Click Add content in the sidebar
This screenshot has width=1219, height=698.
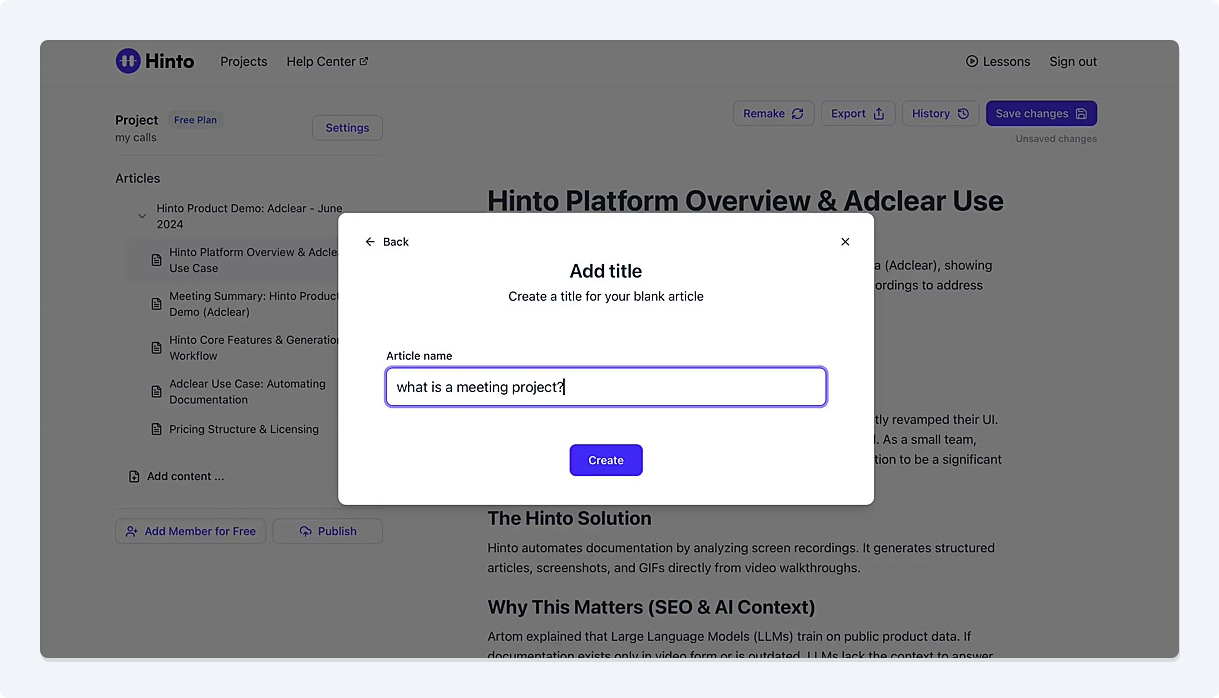pos(185,476)
